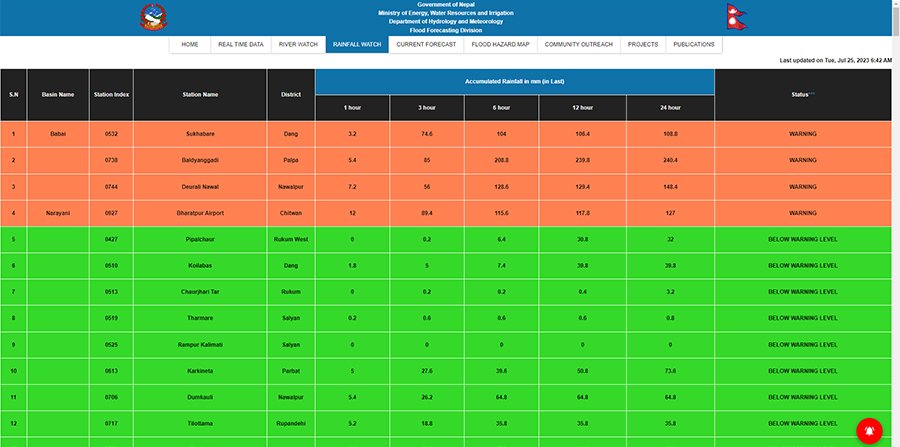Click the Station Name column header
Viewport: 900px width, 447px height.
pyautogui.click(x=200, y=95)
